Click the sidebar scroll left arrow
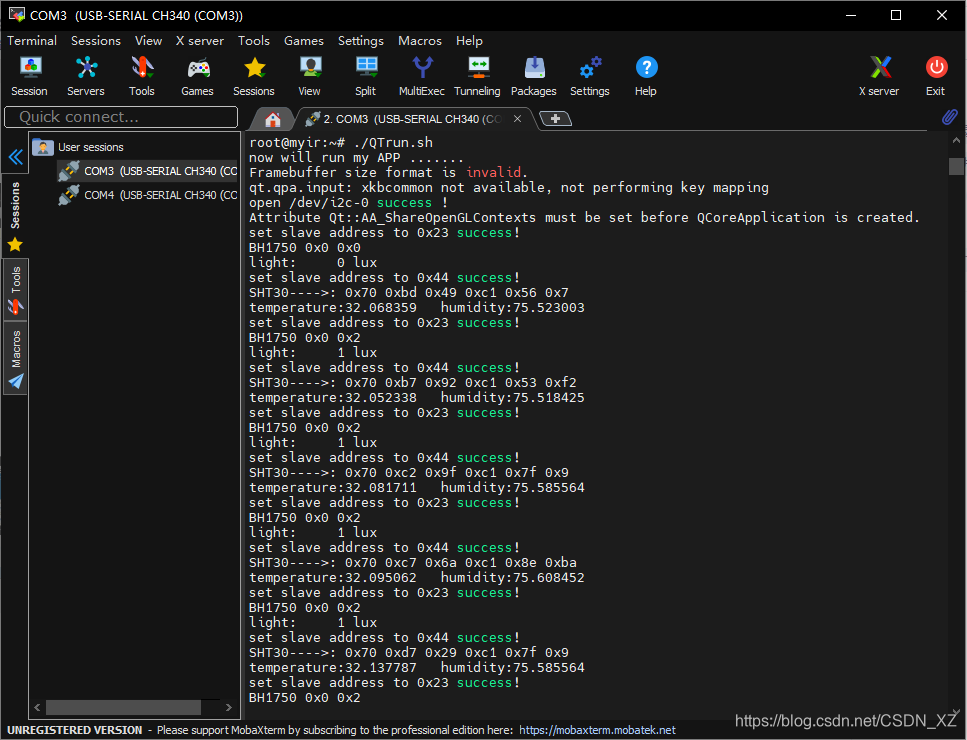967x740 pixels. pyautogui.click(x=37, y=707)
